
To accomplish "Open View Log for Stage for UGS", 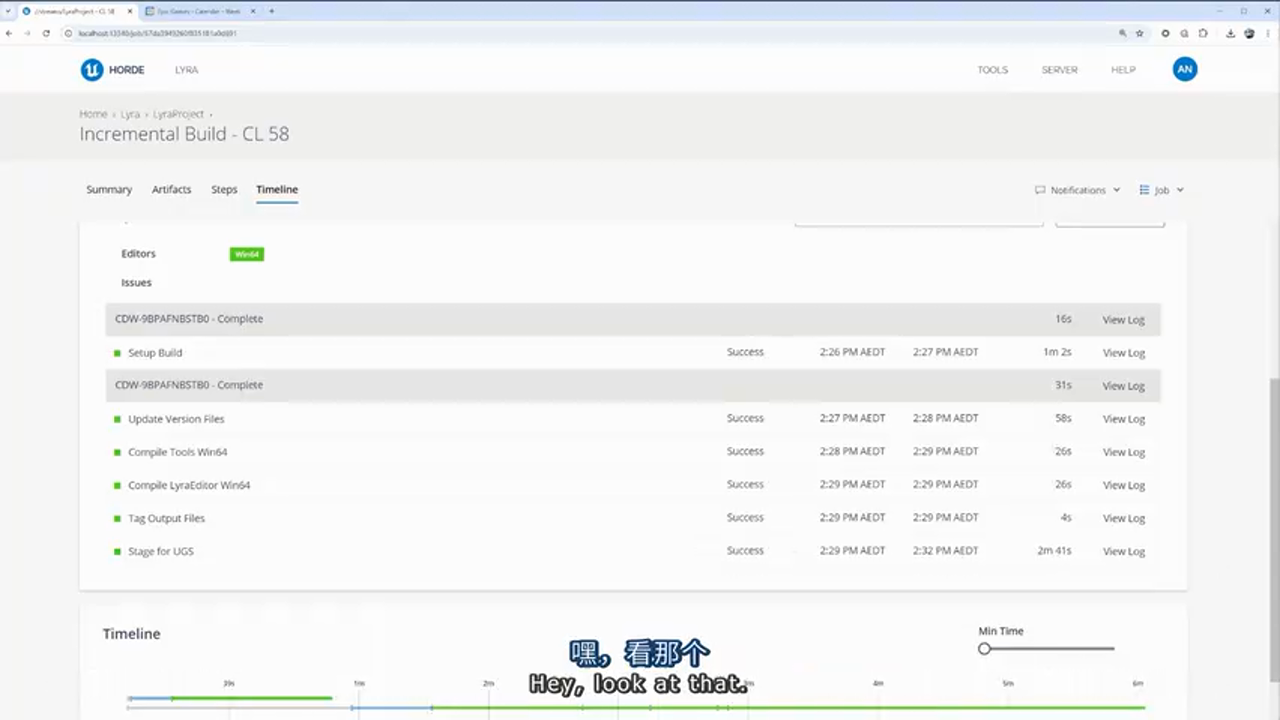I will (x=1123, y=552).
